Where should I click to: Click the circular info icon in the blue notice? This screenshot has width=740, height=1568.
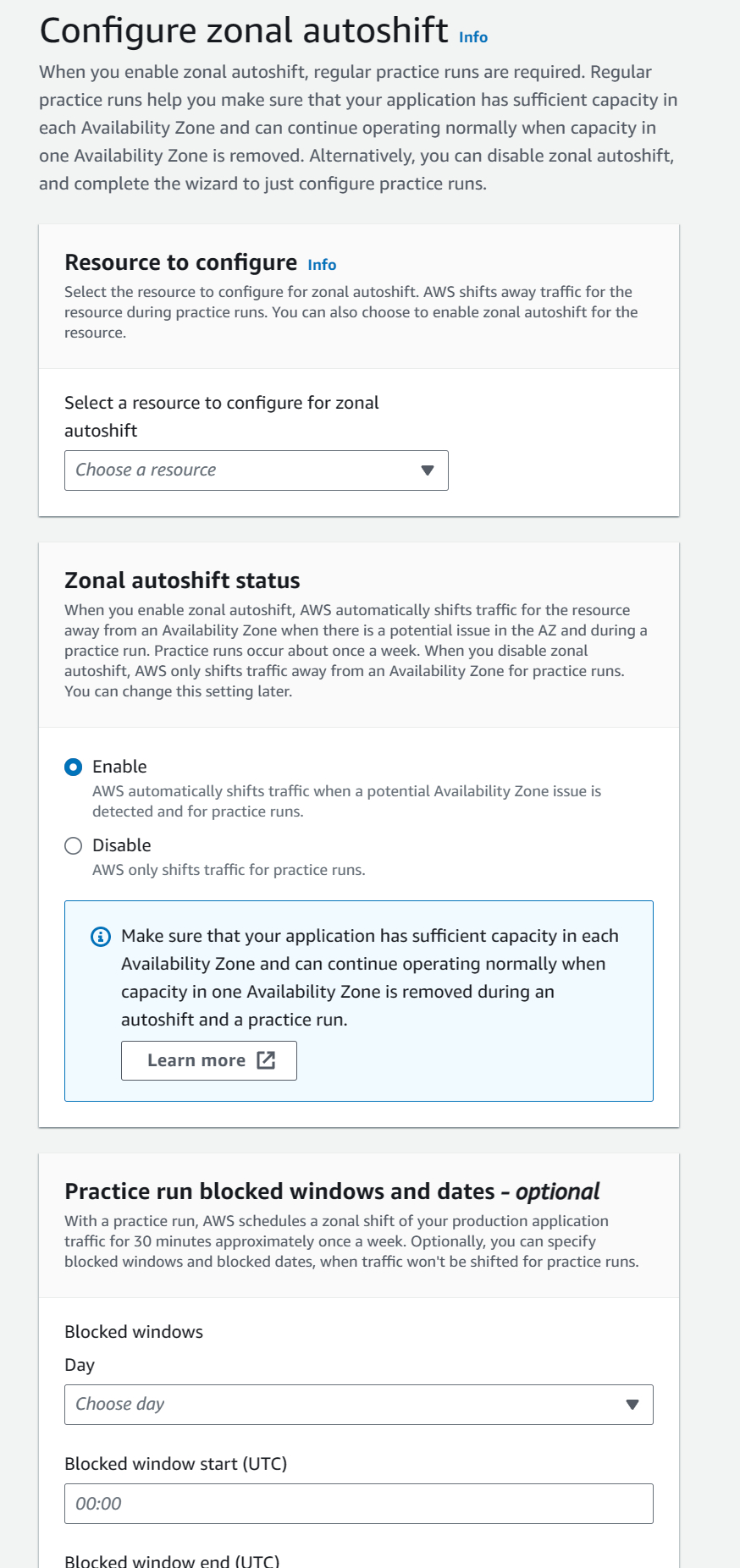[x=100, y=937]
